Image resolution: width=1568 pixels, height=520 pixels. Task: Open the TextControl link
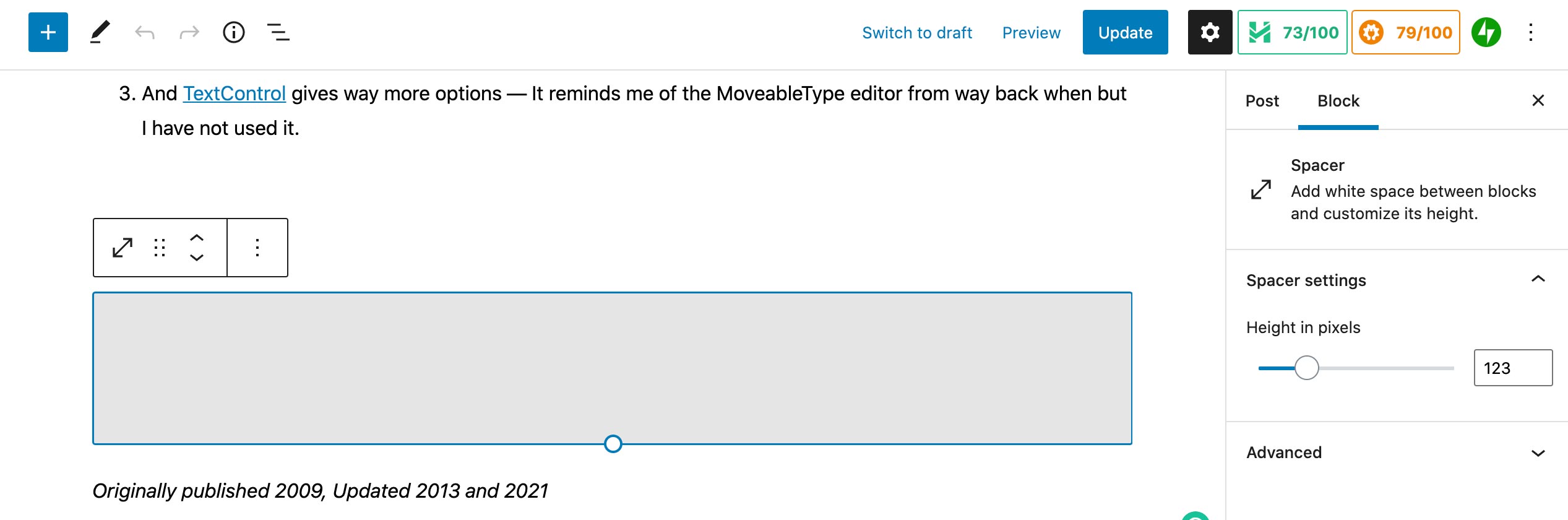(234, 93)
